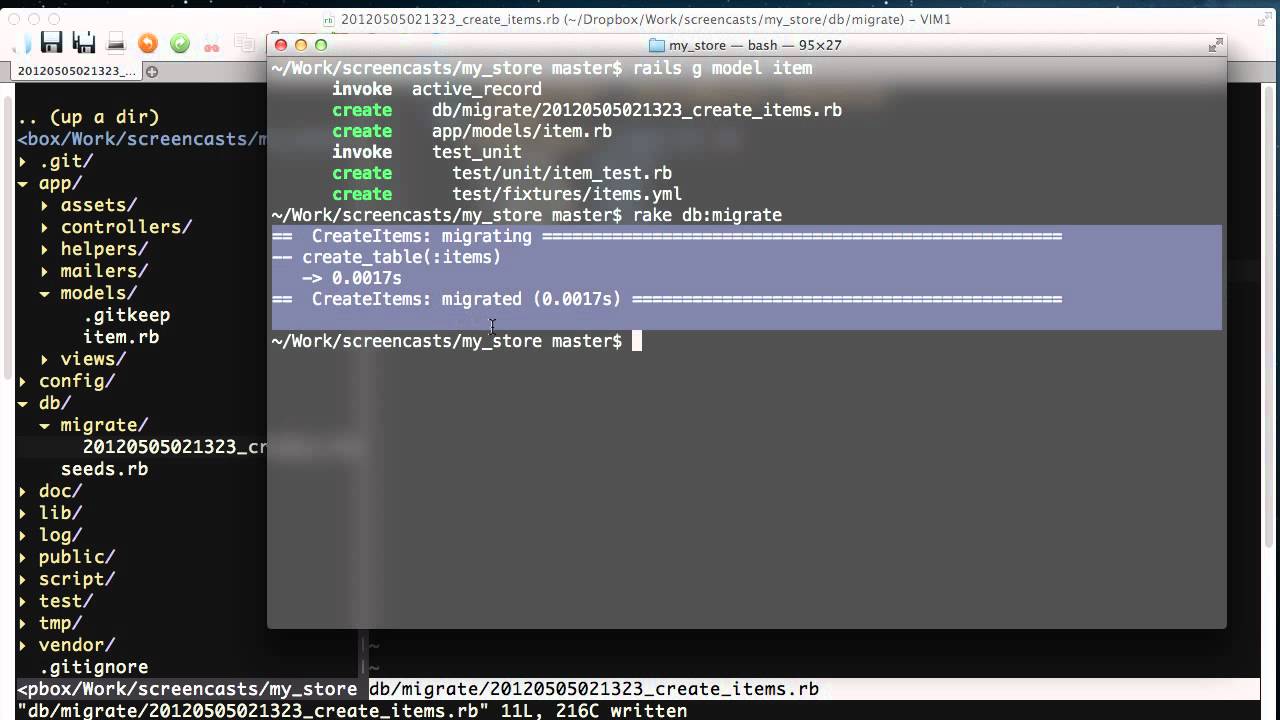The height and width of the screenshot is (720, 1280).
Task: Click the terminal title 'my_store — bash — 95×27'
Action: pos(755,45)
